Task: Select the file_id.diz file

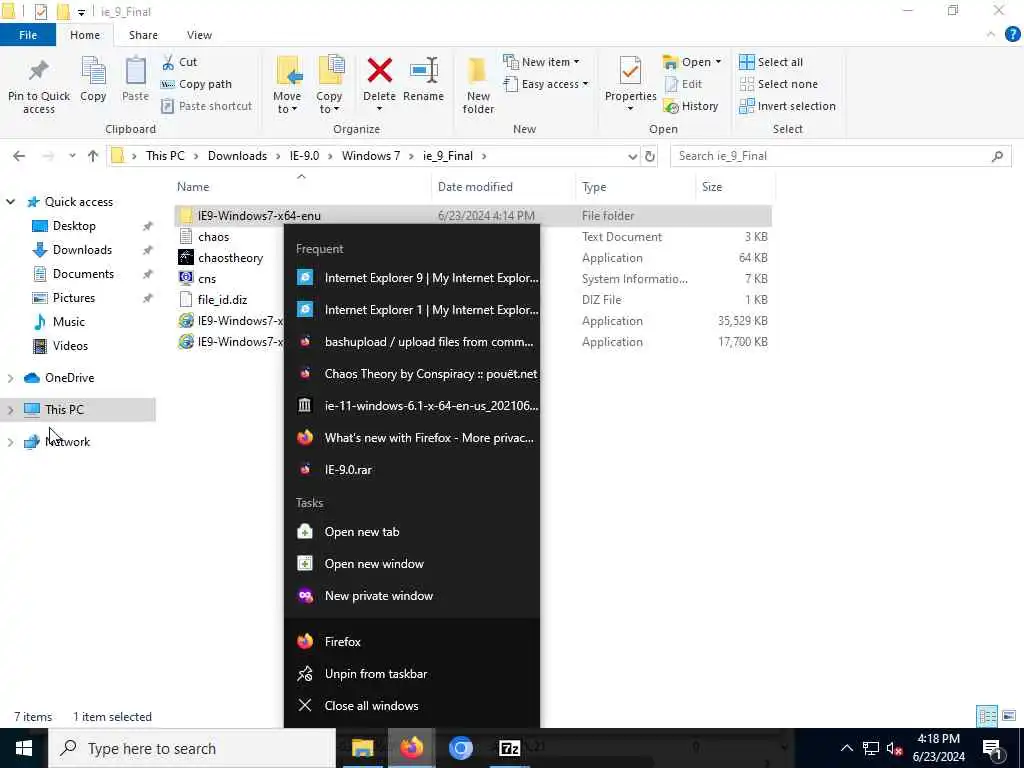Action: pyautogui.click(x=222, y=300)
